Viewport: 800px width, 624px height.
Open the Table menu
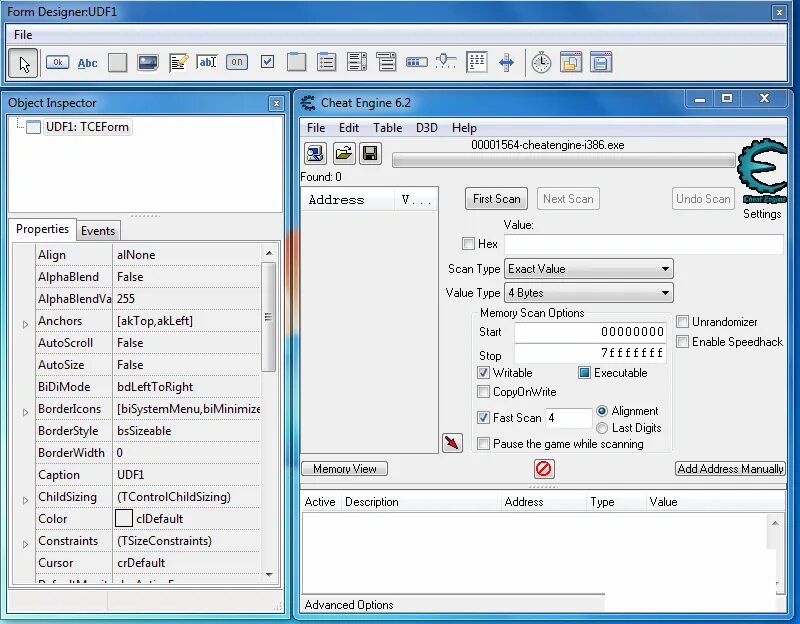387,128
